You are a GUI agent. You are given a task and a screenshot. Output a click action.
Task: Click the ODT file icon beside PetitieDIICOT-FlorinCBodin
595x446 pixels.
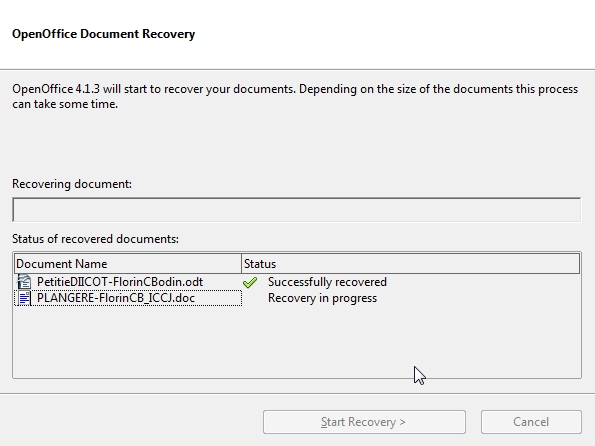[x=24, y=282]
